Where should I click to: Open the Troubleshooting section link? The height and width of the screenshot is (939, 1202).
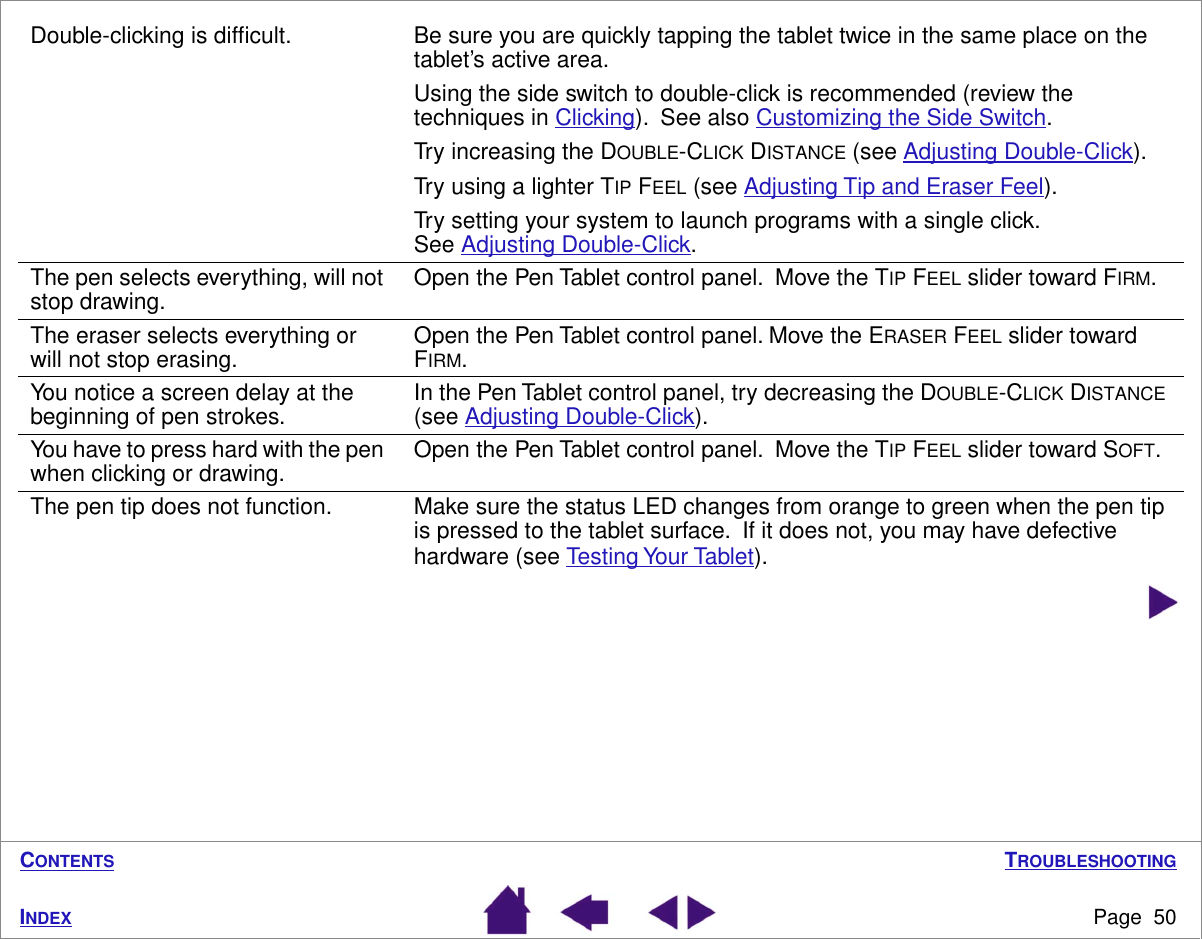1090,861
